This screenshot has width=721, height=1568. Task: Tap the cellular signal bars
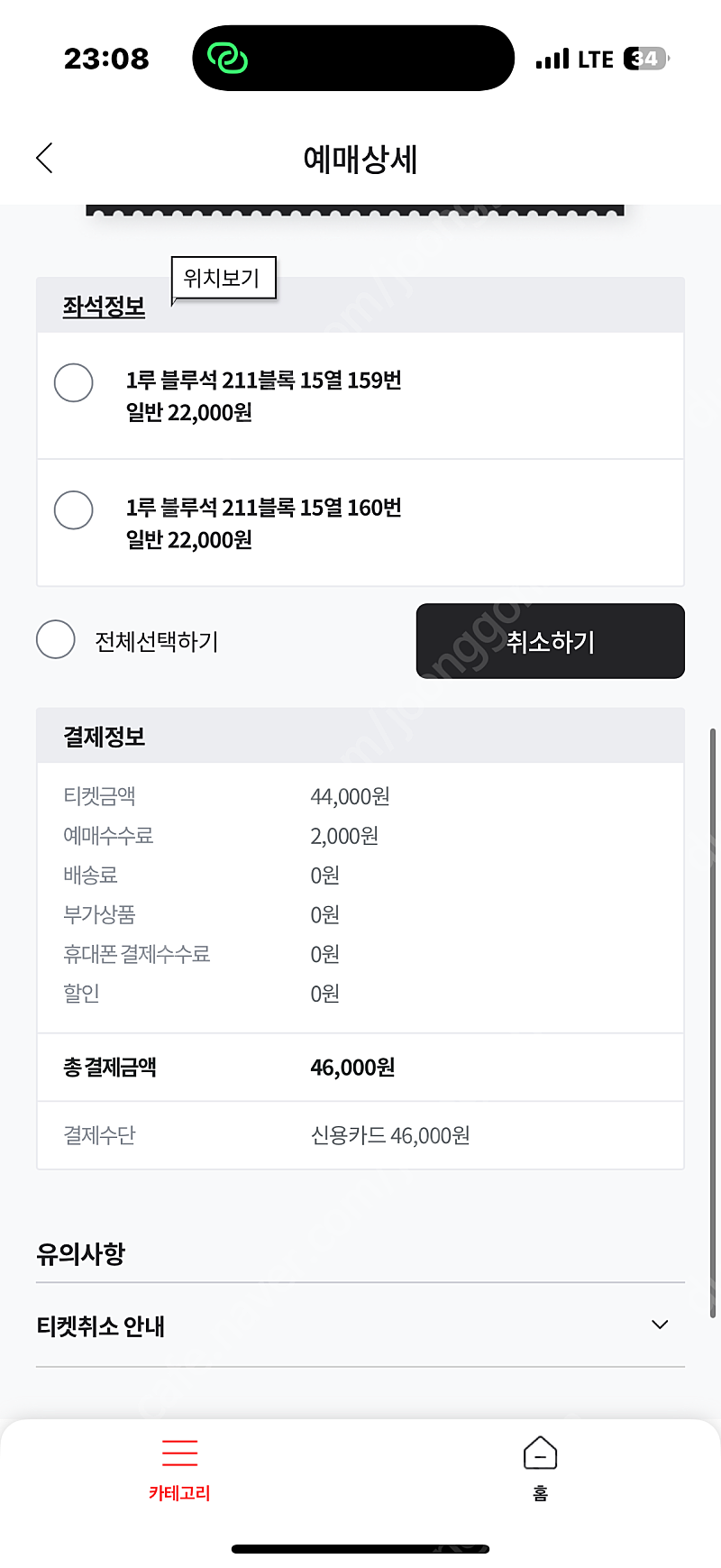[552, 60]
